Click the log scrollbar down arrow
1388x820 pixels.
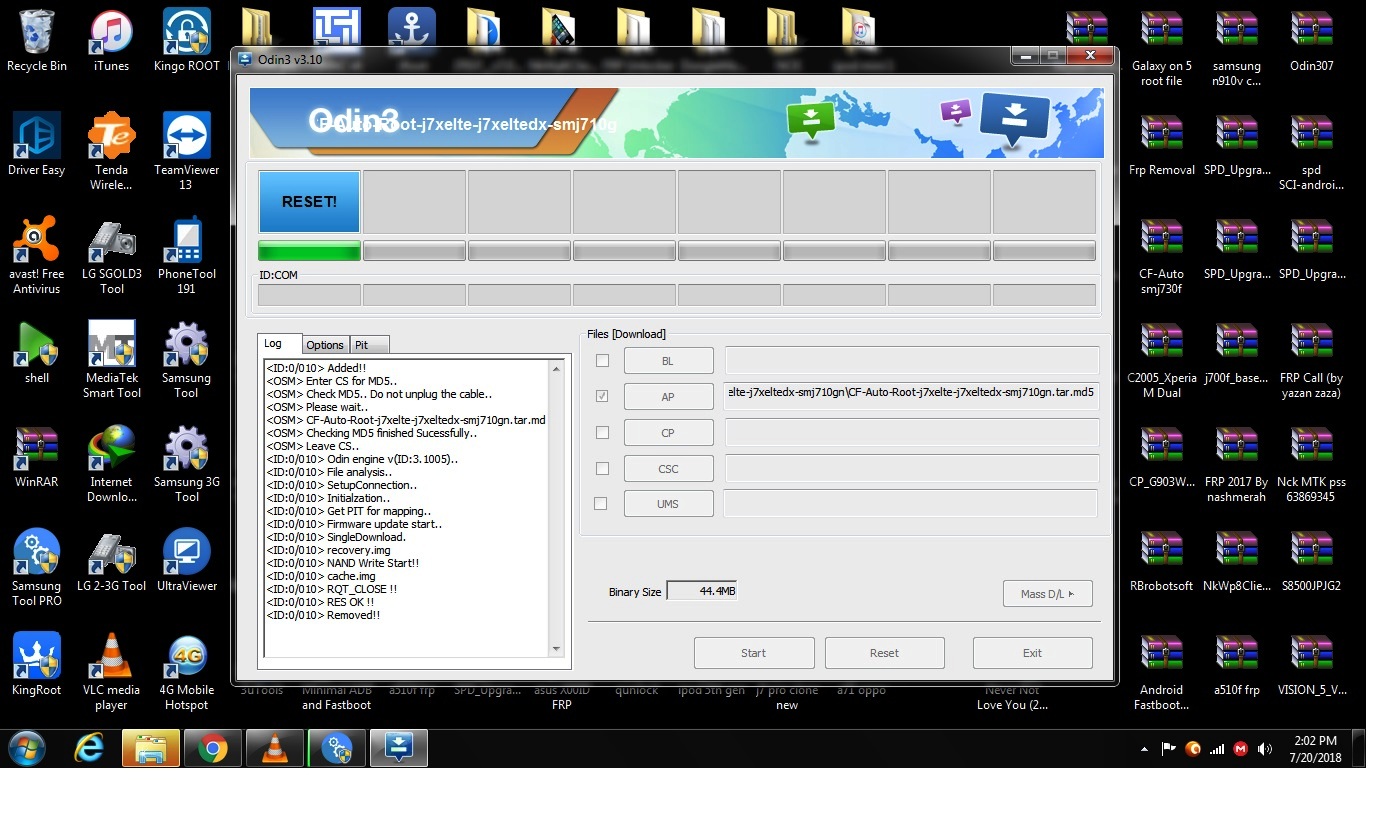[557, 649]
